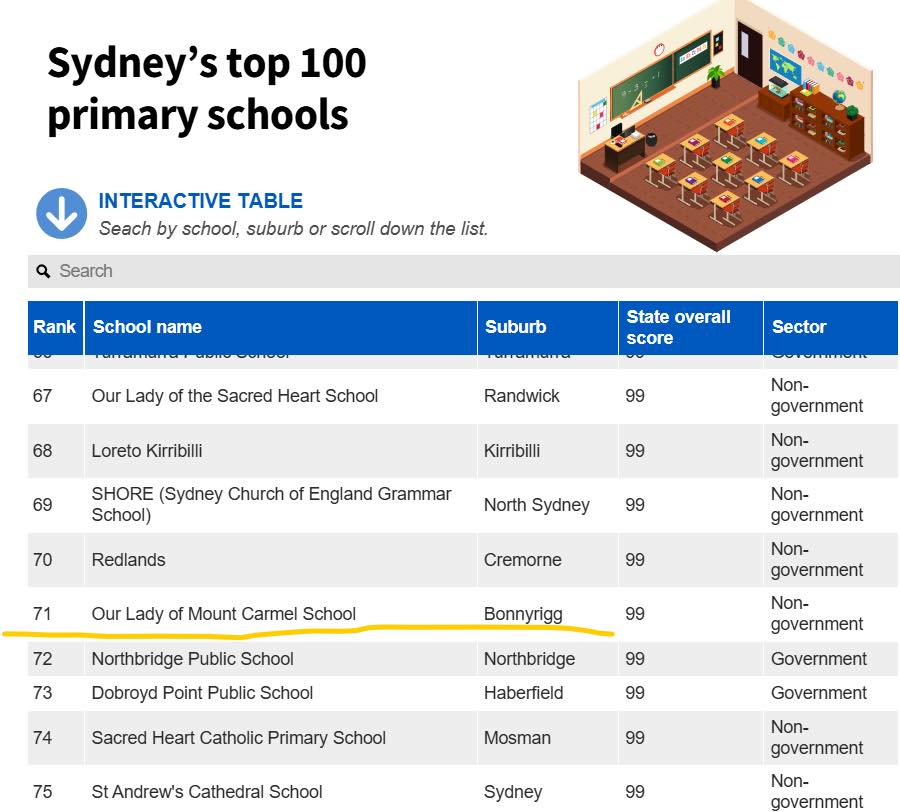Sort by the School name column header

[x=281, y=327]
